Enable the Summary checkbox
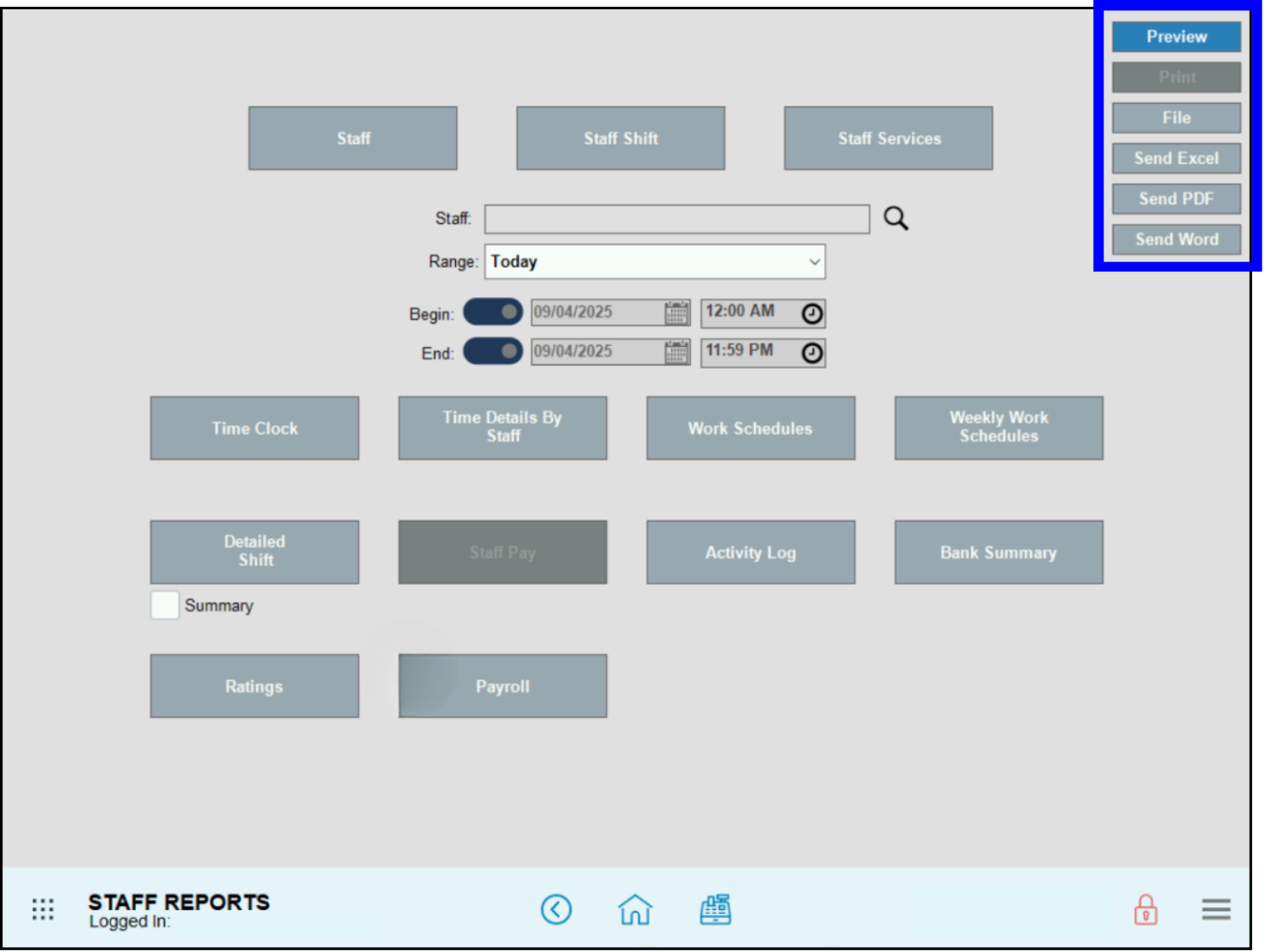Image resolution: width=1264 pixels, height=952 pixels. pyautogui.click(x=165, y=605)
